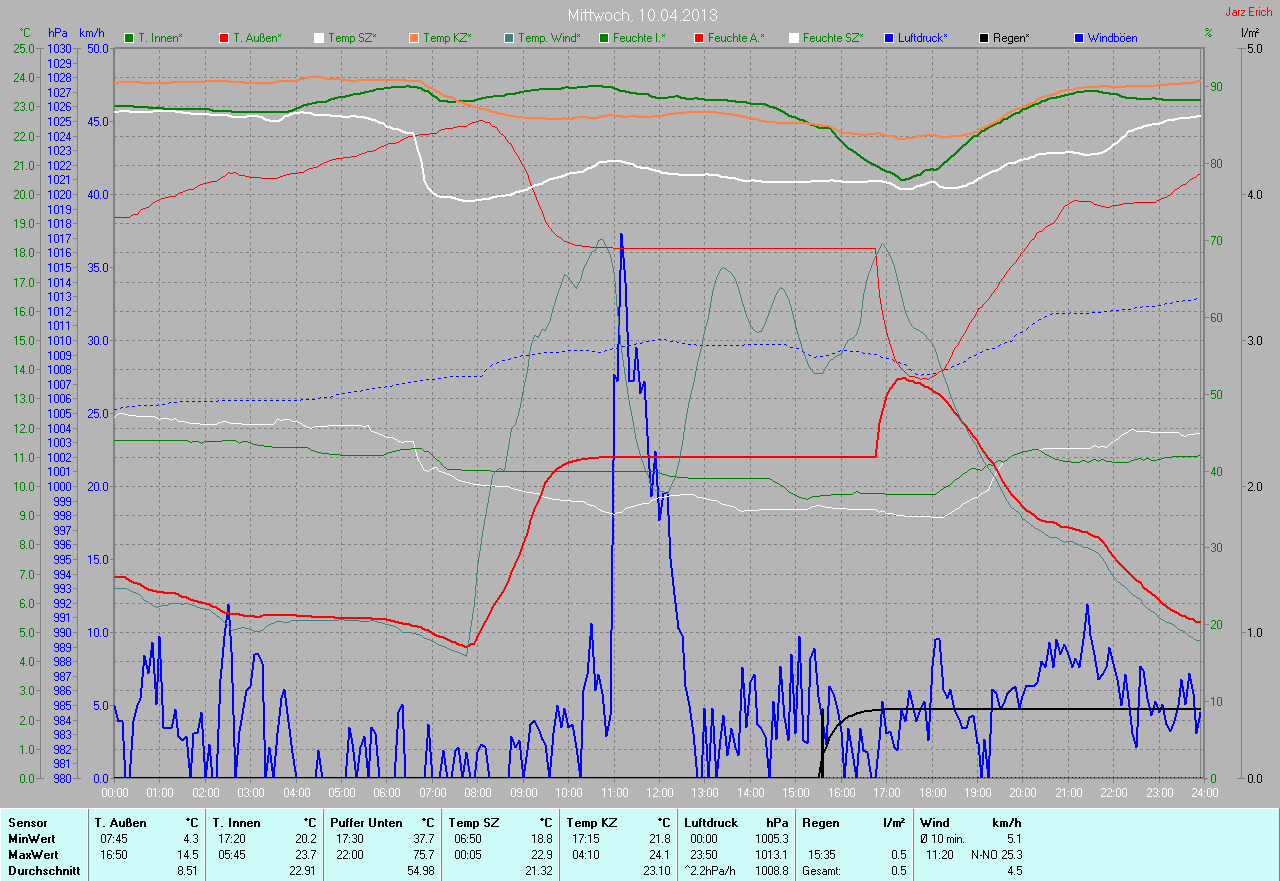Click the green Feuchte I. legend square
This screenshot has width=1280, height=881.
[604, 38]
